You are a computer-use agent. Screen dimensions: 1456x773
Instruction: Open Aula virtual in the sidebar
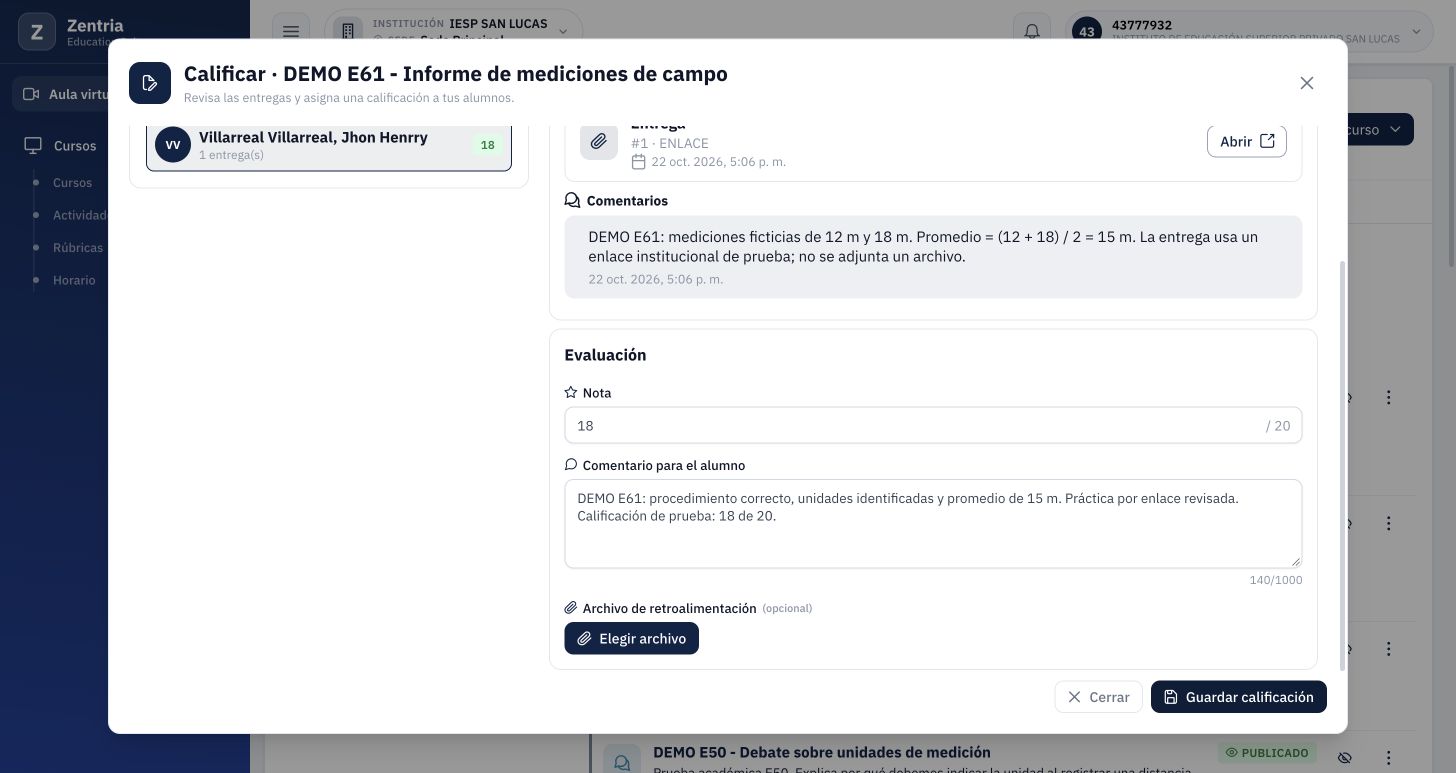click(62, 94)
